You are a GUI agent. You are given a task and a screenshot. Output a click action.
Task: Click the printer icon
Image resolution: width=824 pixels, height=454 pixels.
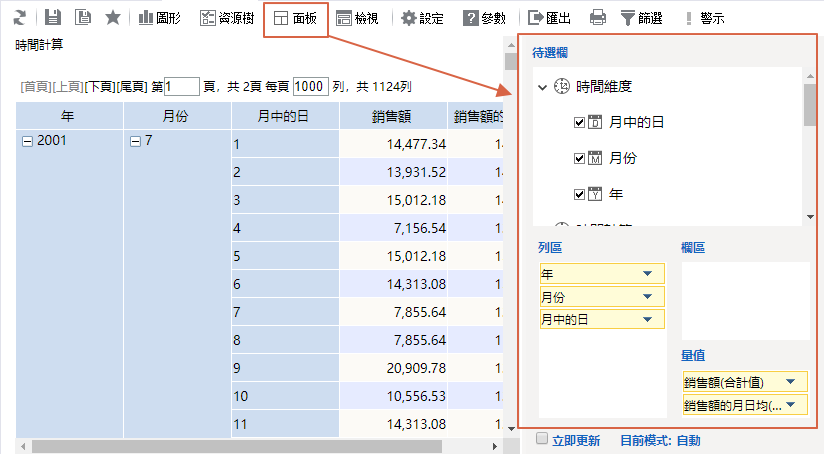point(598,18)
